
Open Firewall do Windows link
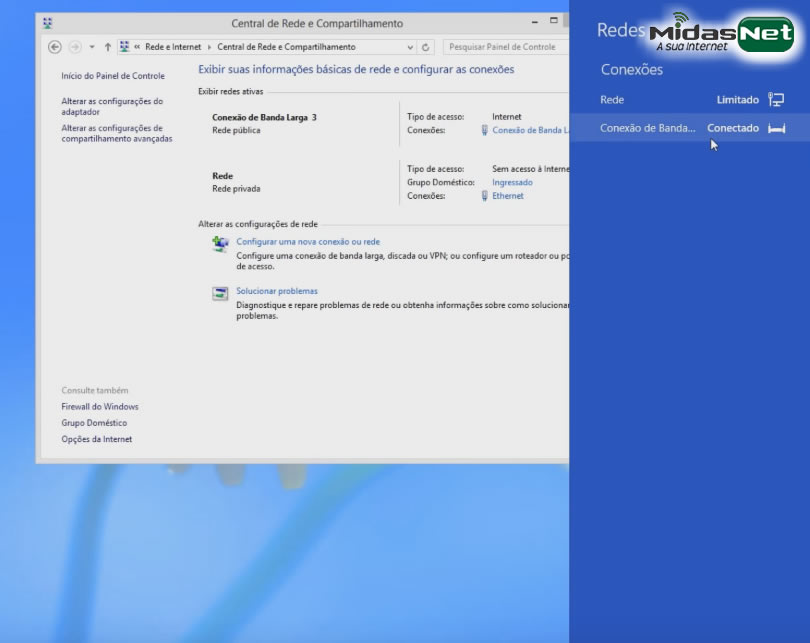pyautogui.click(x=100, y=407)
